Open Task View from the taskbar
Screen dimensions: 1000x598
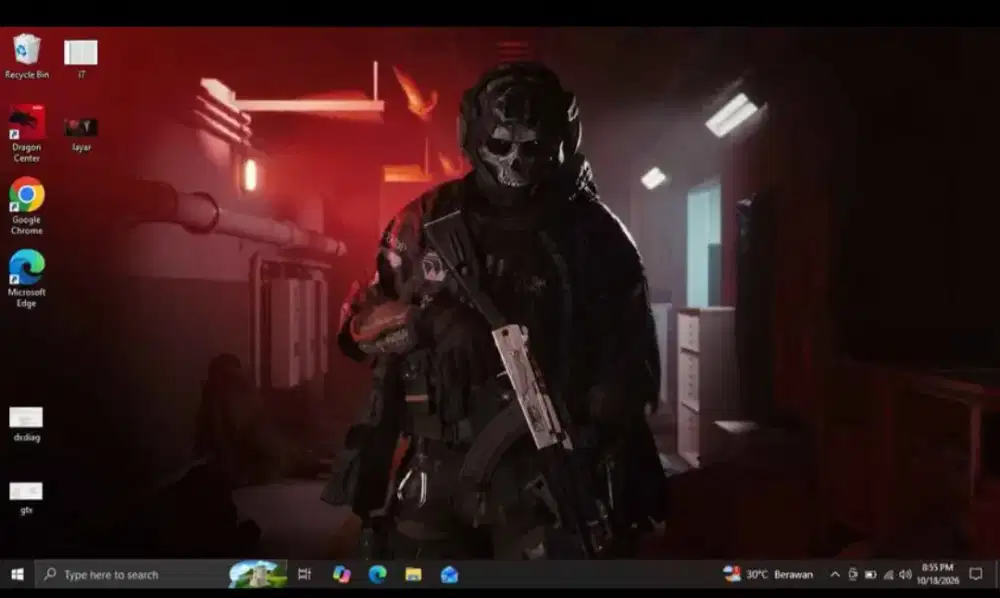(x=304, y=574)
